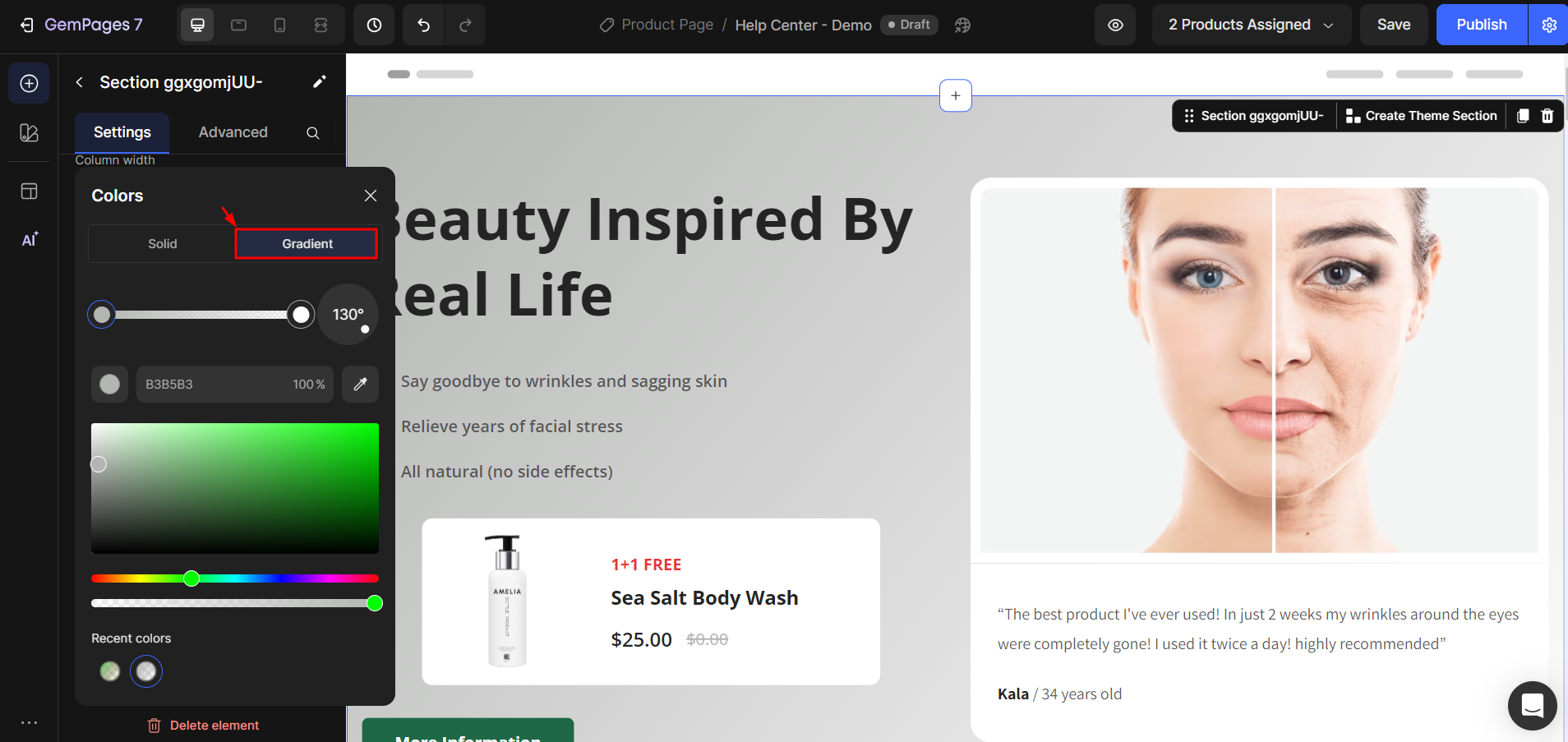Duplicate the section using copy icon
The height and width of the screenshot is (742, 1568).
coord(1523,116)
